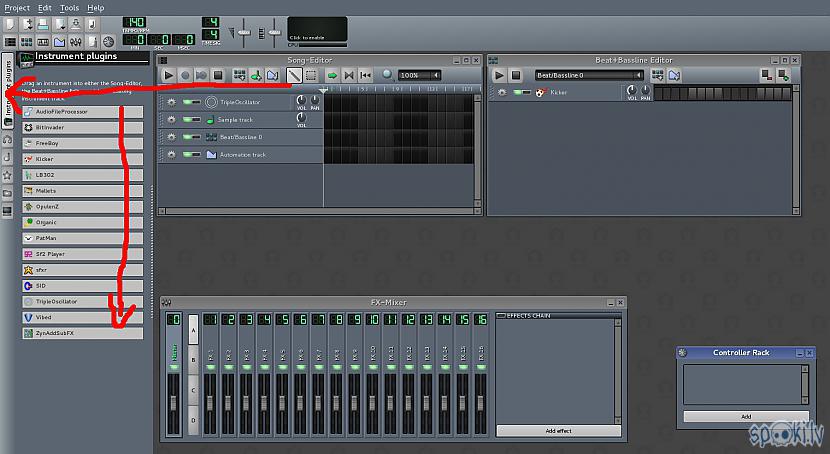Click add steps icon in Beat+Bassline Editor
This screenshot has width=830, height=454.
[783, 75]
